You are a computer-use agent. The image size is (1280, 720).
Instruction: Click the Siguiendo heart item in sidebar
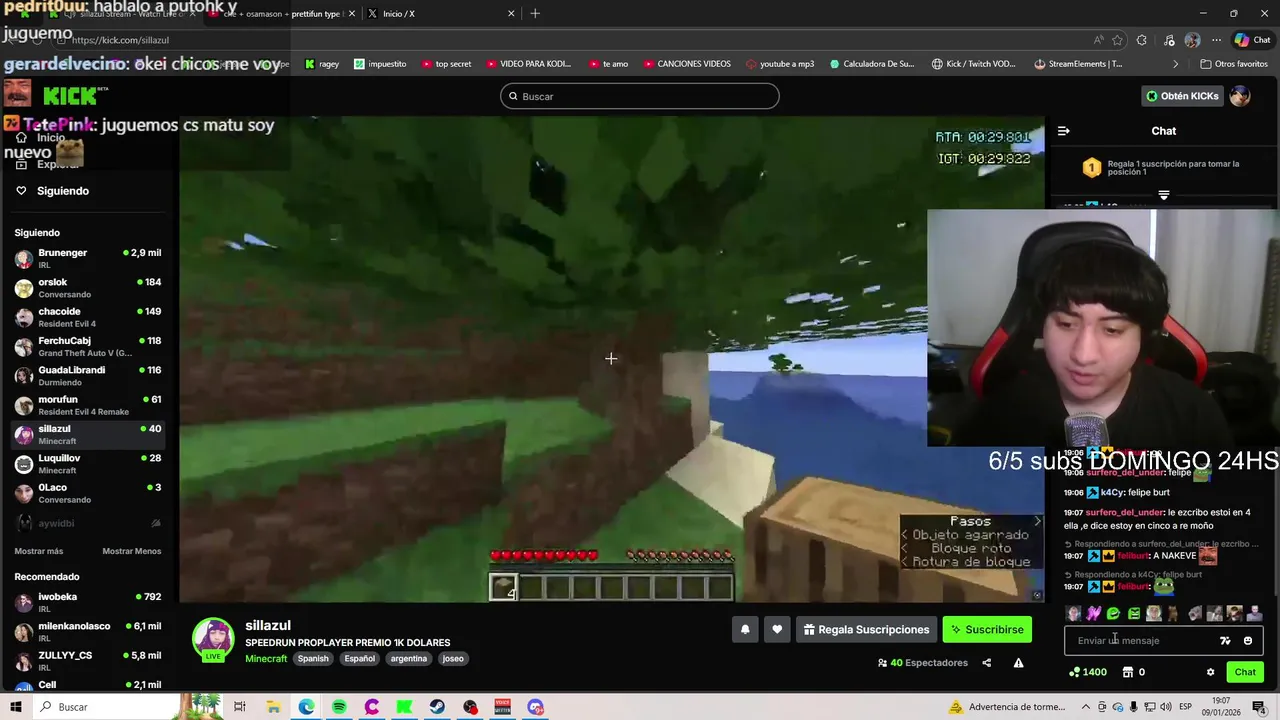click(x=53, y=191)
